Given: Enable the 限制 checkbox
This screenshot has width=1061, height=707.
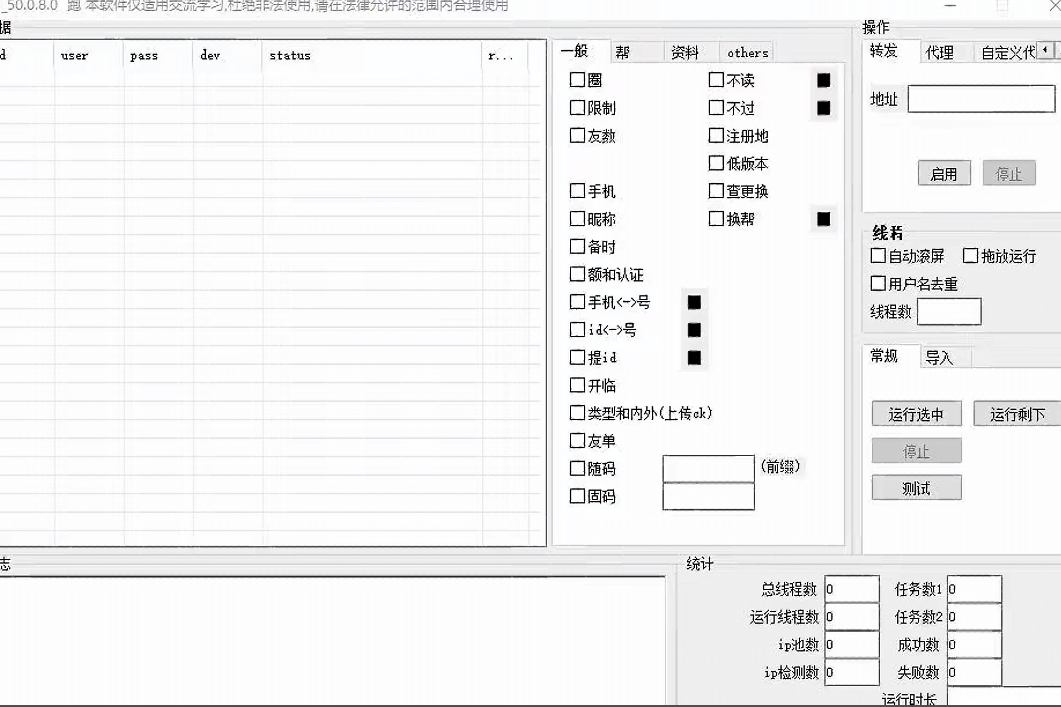Looking at the screenshot, I should point(577,108).
